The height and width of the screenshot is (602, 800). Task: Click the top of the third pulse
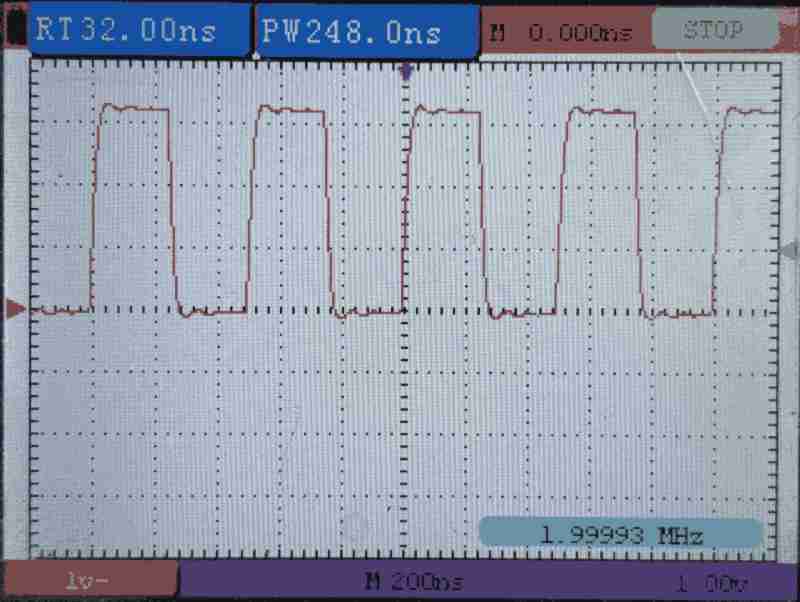[445, 110]
